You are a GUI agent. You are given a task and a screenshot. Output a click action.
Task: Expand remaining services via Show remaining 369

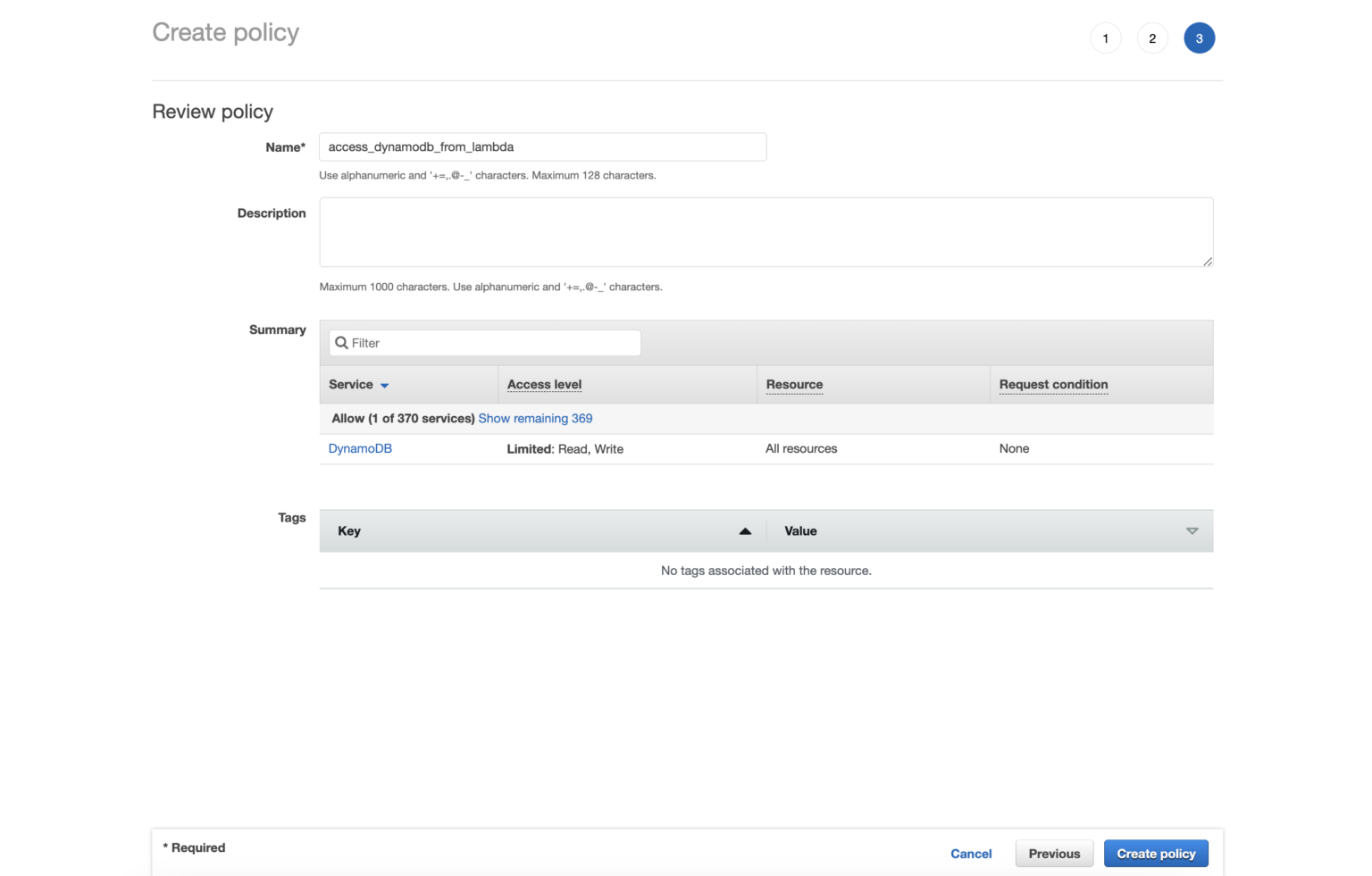535,418
